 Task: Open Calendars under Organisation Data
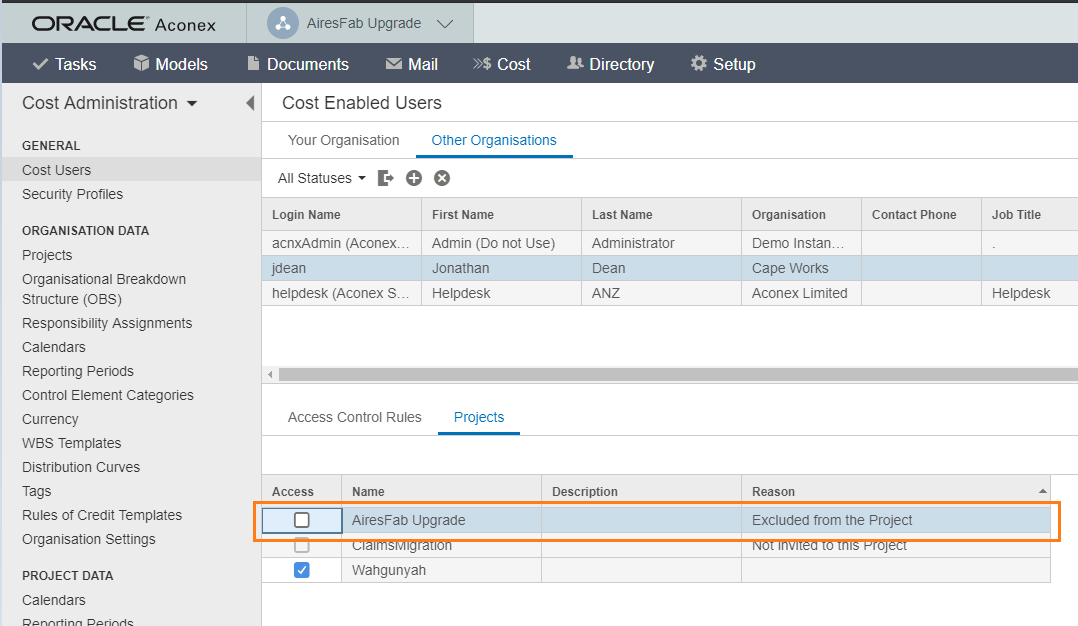point(54,347)
